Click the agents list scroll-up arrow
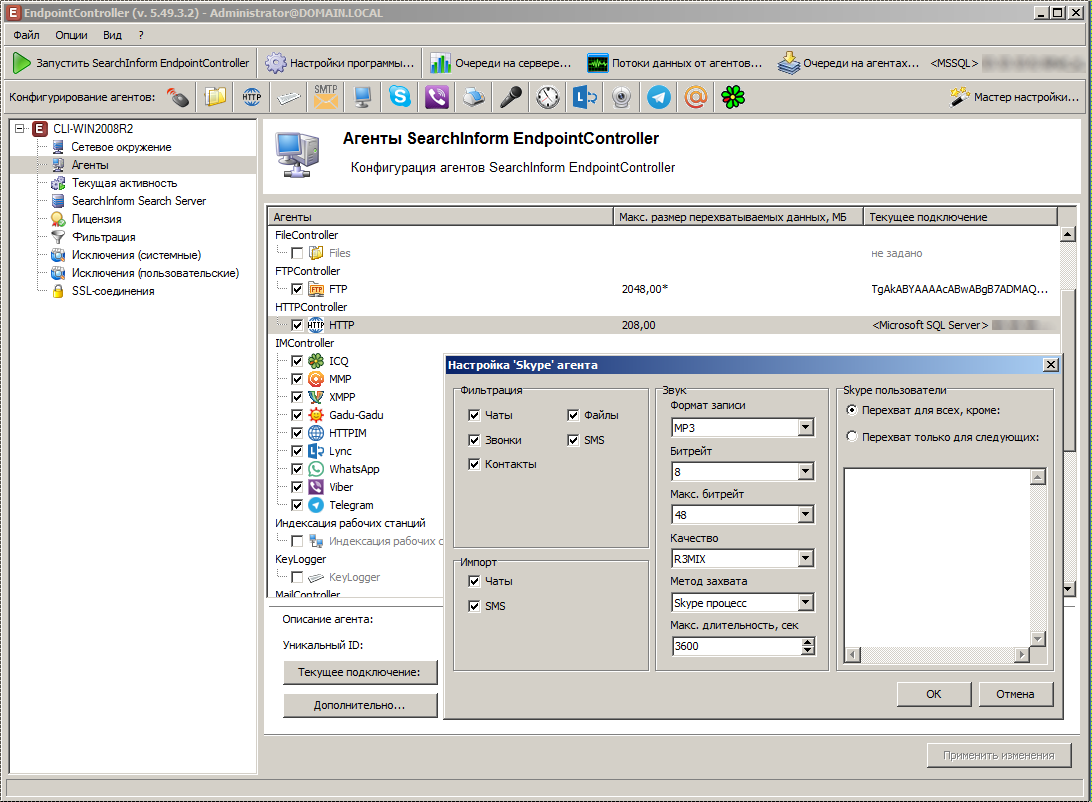 coord(1068,235)
